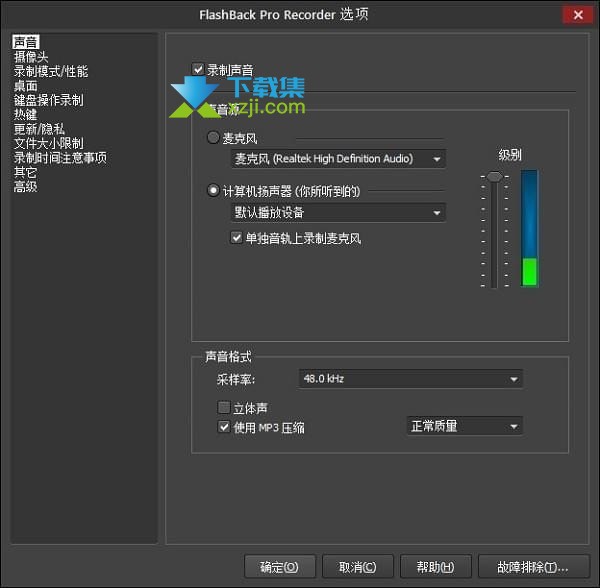Click the 取消(C) button
This screenshot has height=588, width=600.
358,567
